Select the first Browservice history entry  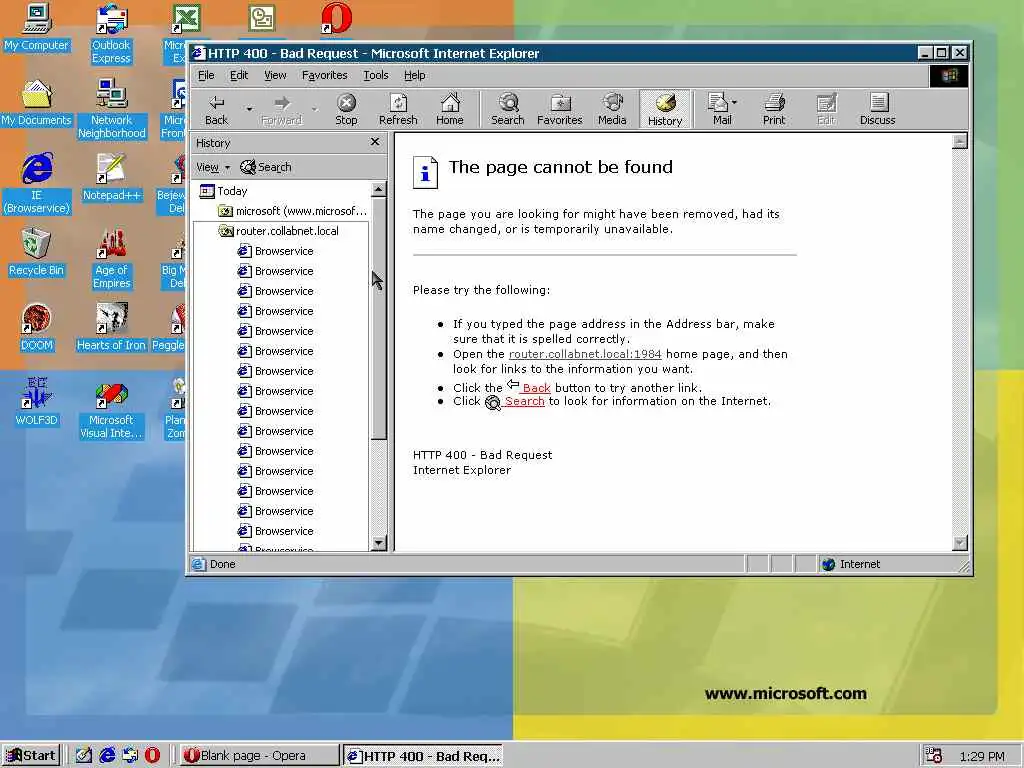tap(276, 251)
